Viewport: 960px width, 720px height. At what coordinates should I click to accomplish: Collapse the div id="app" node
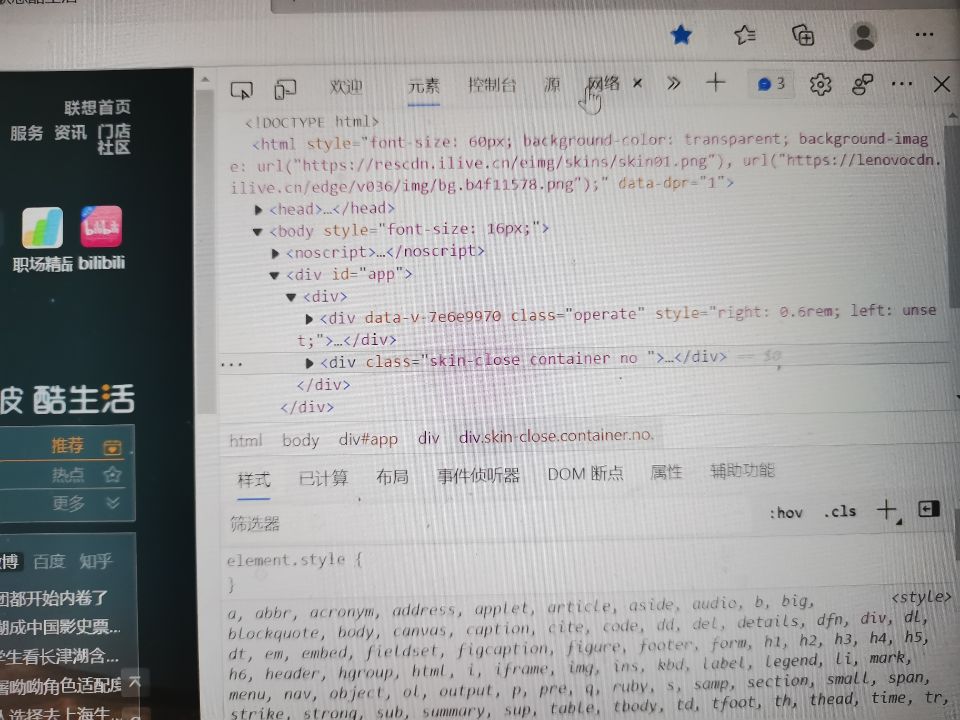tap(274, 276)
